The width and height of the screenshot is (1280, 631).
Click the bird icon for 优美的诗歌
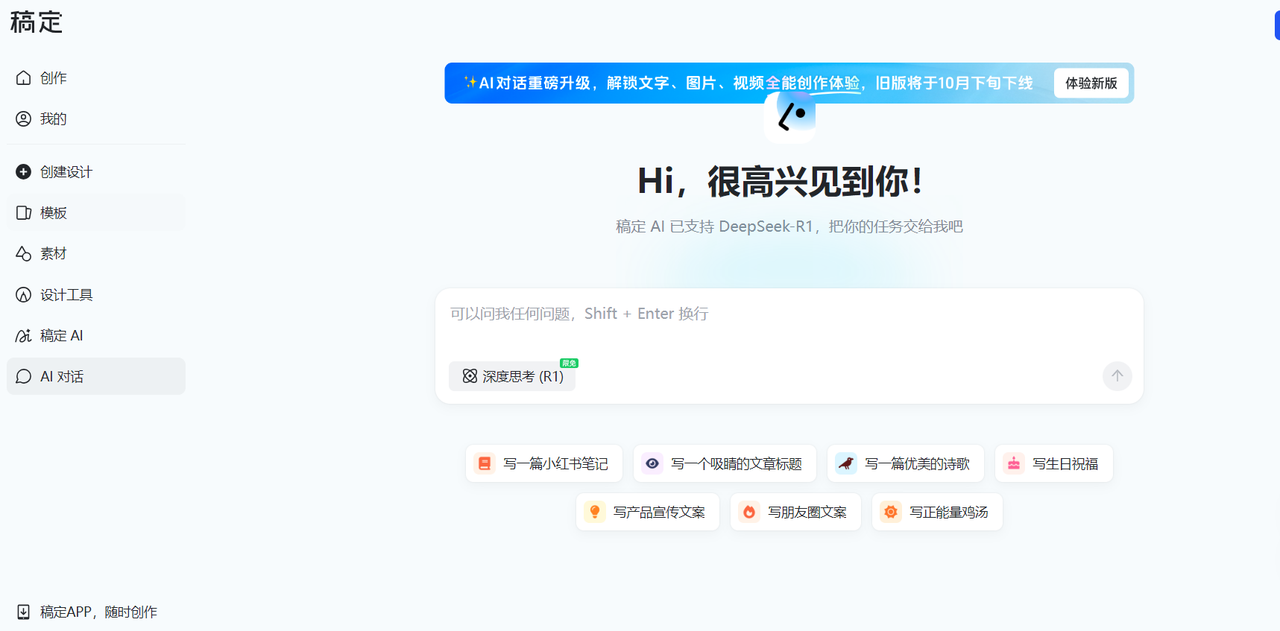[x=847, y=464]
